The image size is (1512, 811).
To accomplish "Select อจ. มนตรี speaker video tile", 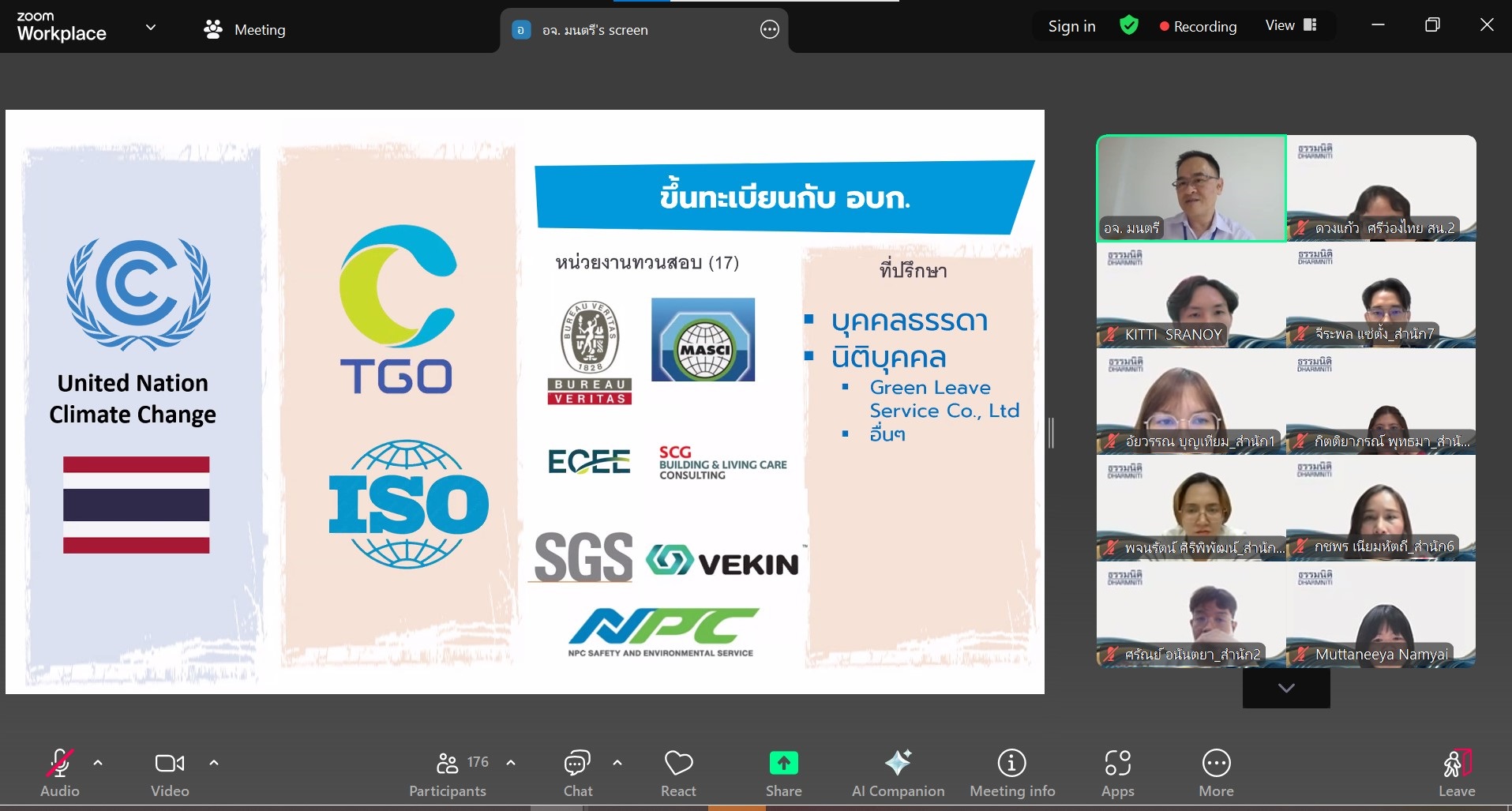I will [1191, 188].
